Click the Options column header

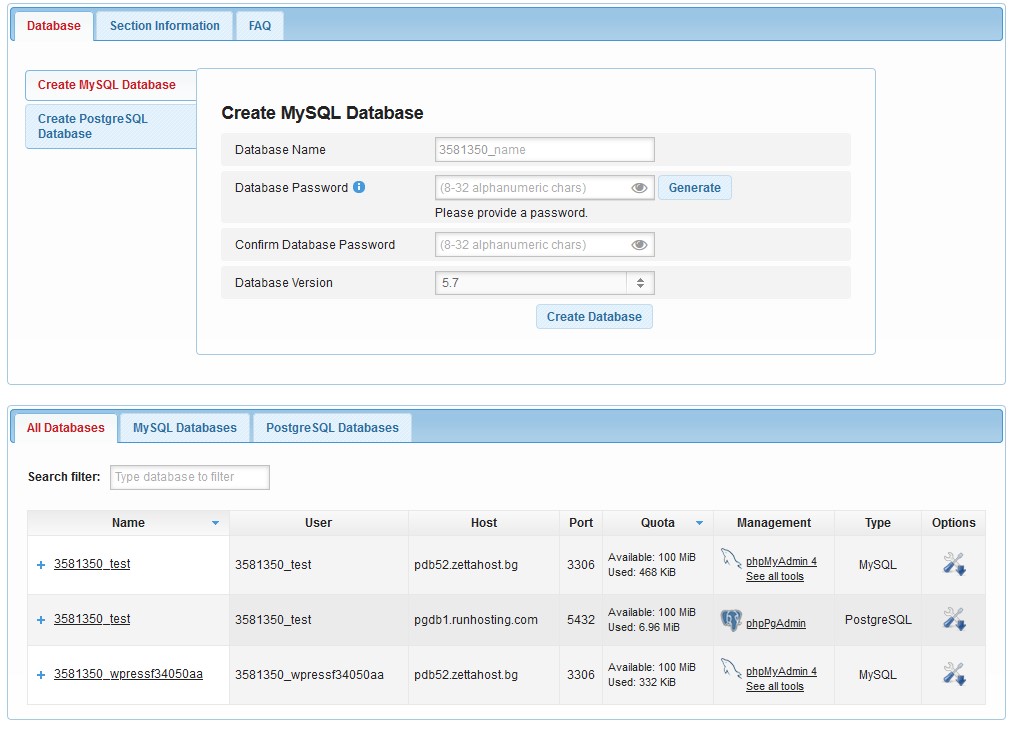click(x=954, y=523)
